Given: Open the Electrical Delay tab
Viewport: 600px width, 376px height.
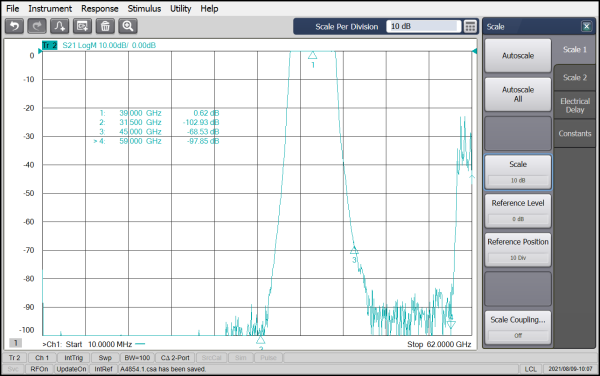Looking at the screenshot, I should click(574, 106).
